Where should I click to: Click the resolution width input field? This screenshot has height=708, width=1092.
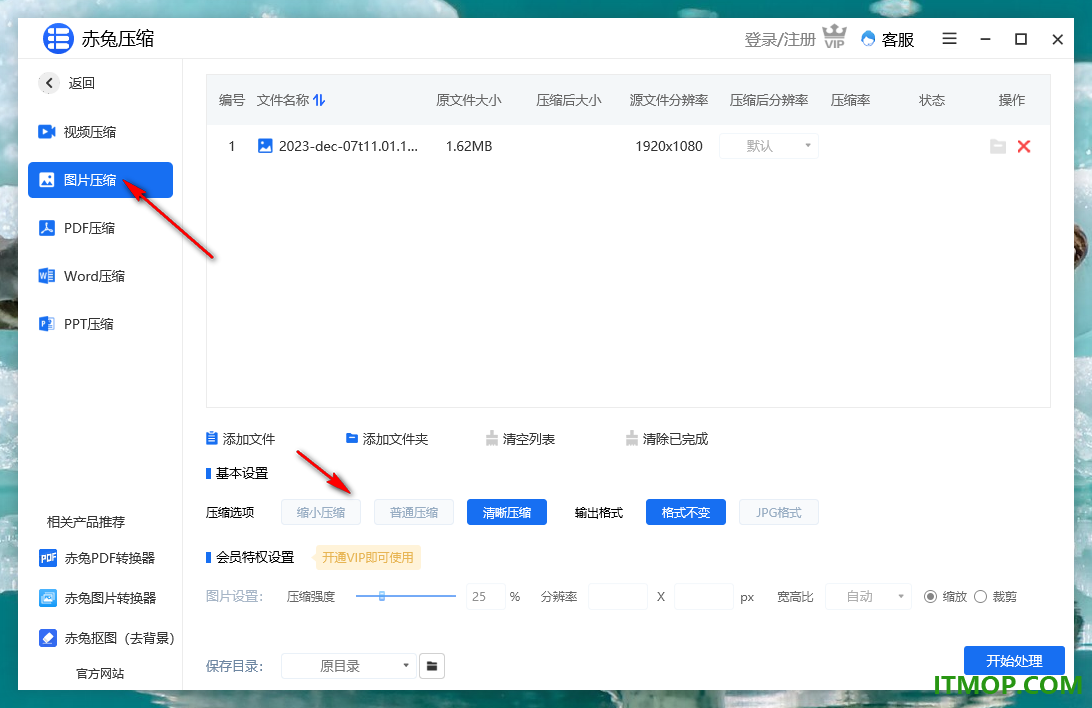click(618, 597)
